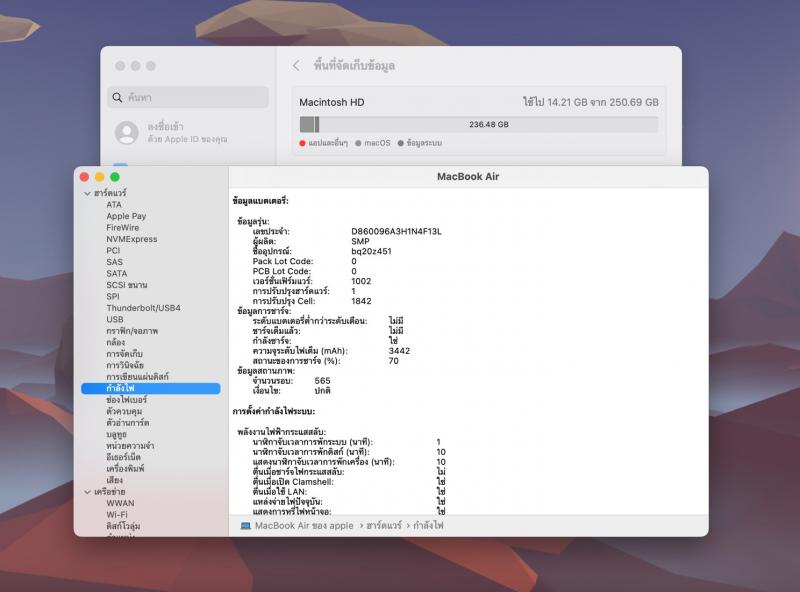
Task: Choose PCI from the hardware list
Action: pyautogui.click(x=113, y=251)
